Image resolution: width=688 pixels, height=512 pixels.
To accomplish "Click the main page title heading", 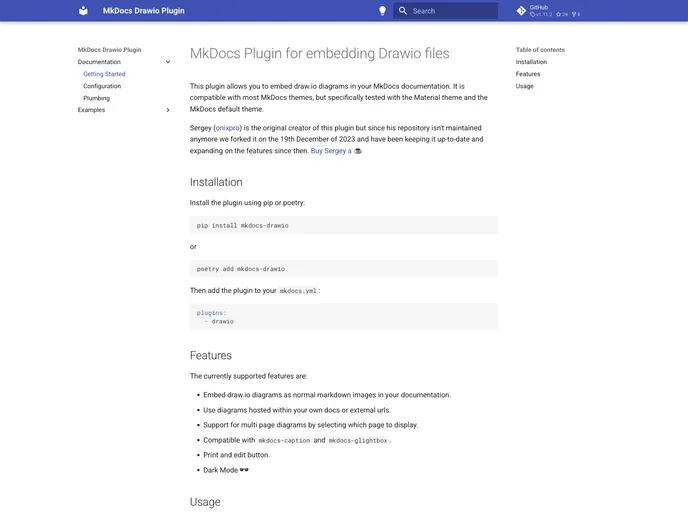I will point(319,54).
